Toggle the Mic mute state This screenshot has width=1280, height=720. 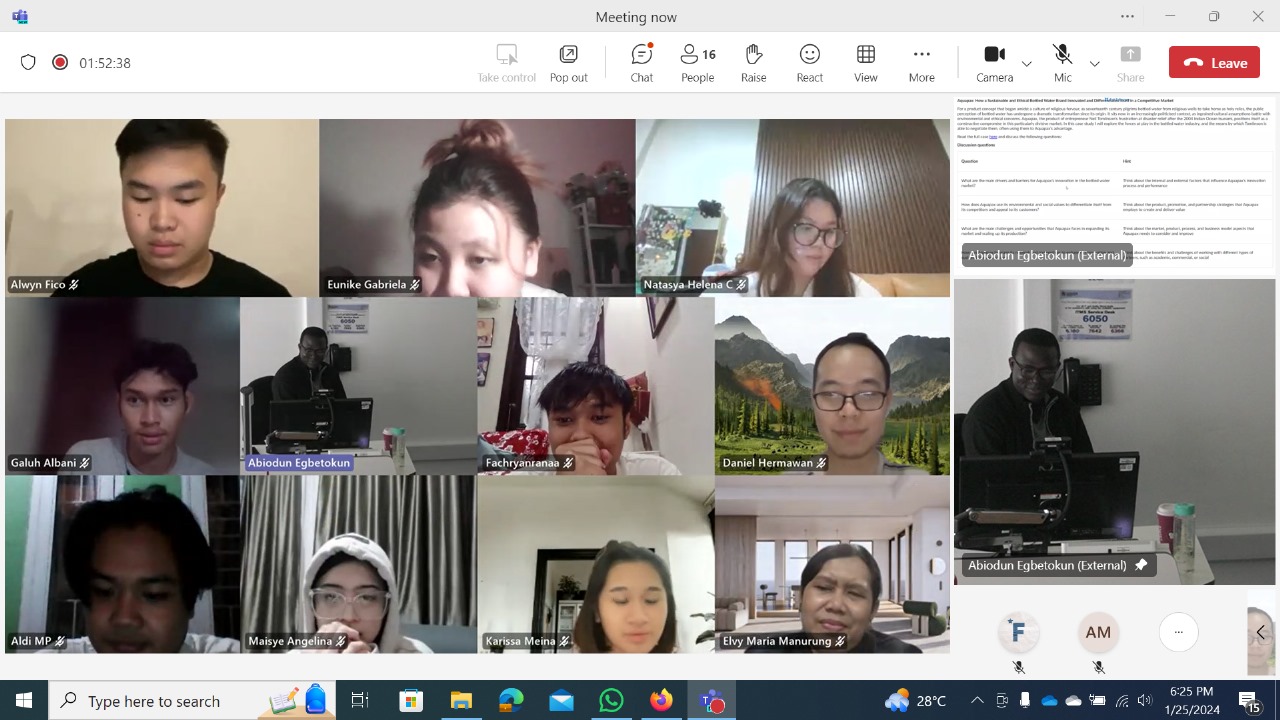pyautogui.click(x=1062, y=62)
